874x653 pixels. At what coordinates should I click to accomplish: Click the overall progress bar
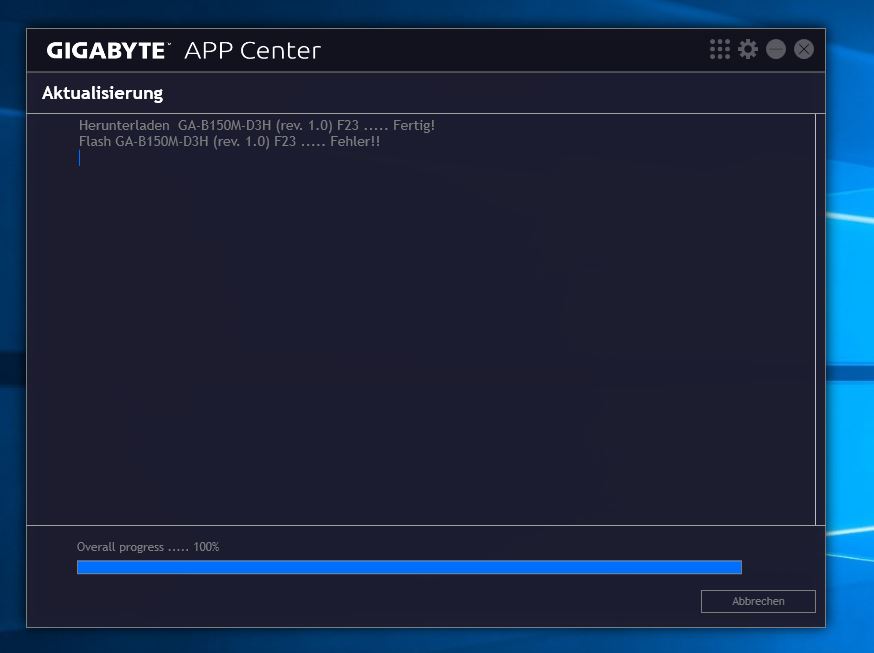[409, 567]
